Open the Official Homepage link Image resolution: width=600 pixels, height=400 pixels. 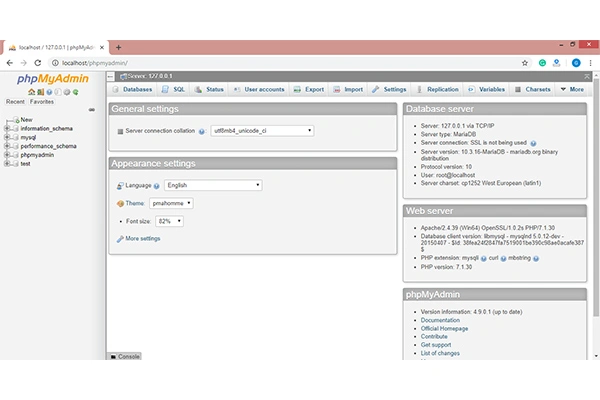coord(445,328)
